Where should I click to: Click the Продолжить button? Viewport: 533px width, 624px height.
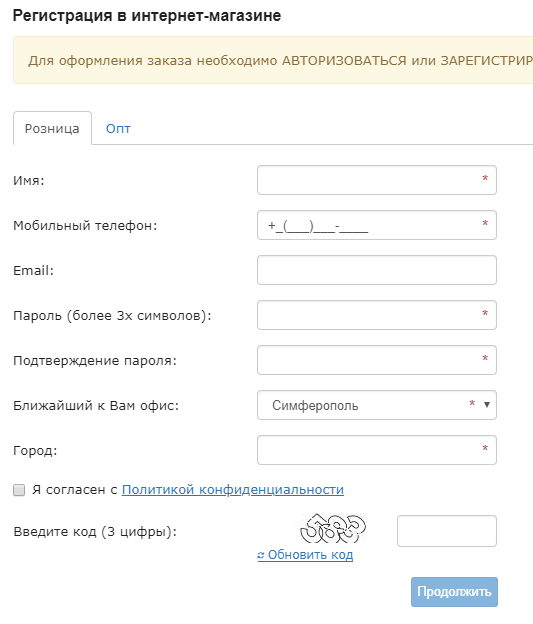tap(454, 592)
